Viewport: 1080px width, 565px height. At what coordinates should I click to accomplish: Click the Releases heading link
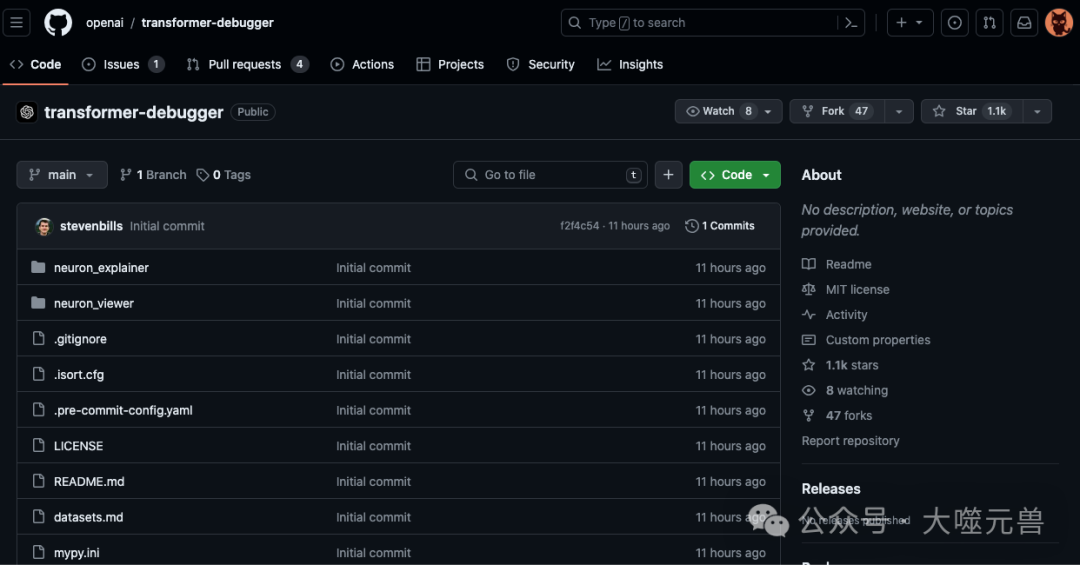coord(831,489)
